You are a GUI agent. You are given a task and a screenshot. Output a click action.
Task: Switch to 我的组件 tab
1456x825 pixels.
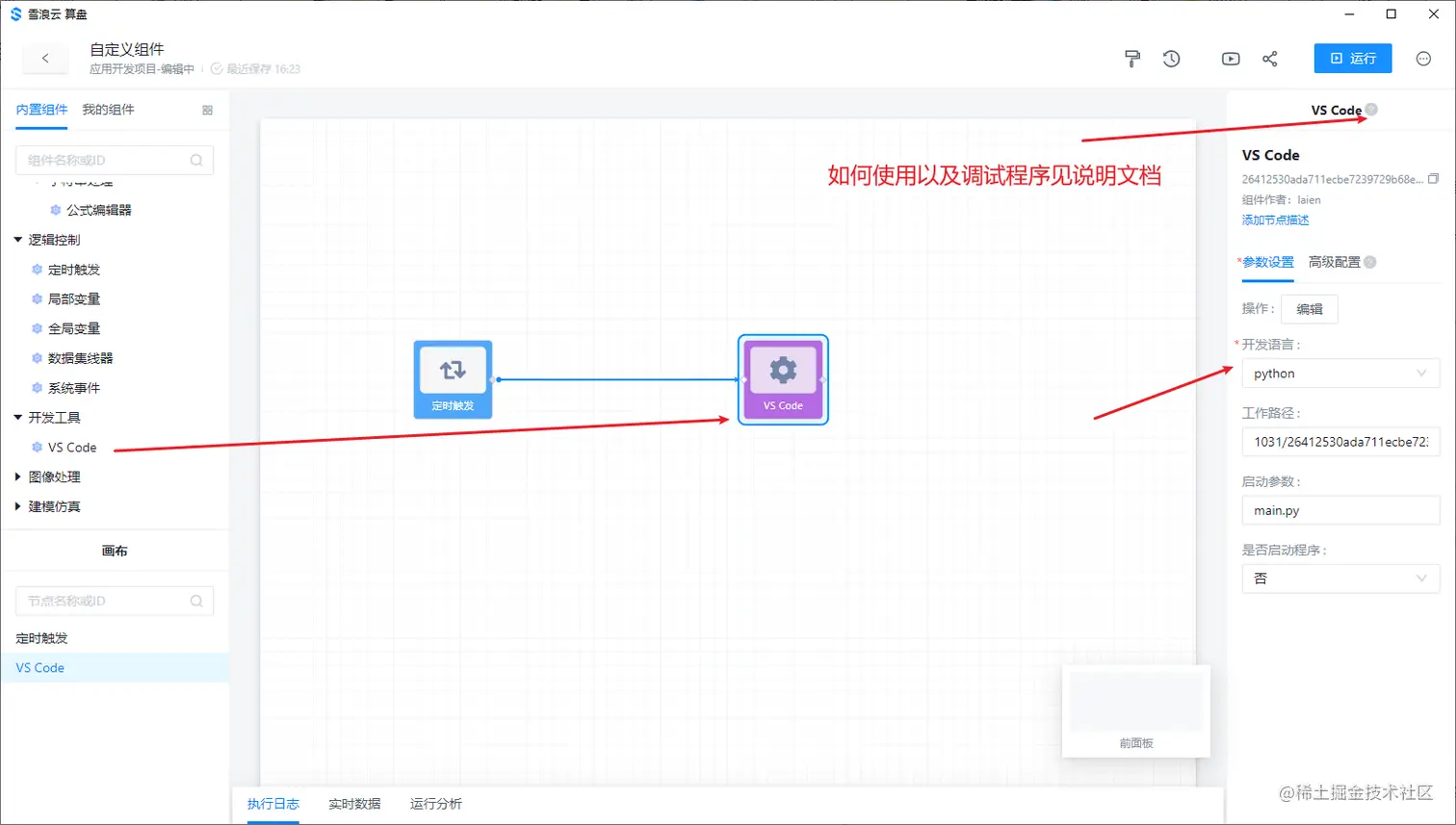coord(108,110)
